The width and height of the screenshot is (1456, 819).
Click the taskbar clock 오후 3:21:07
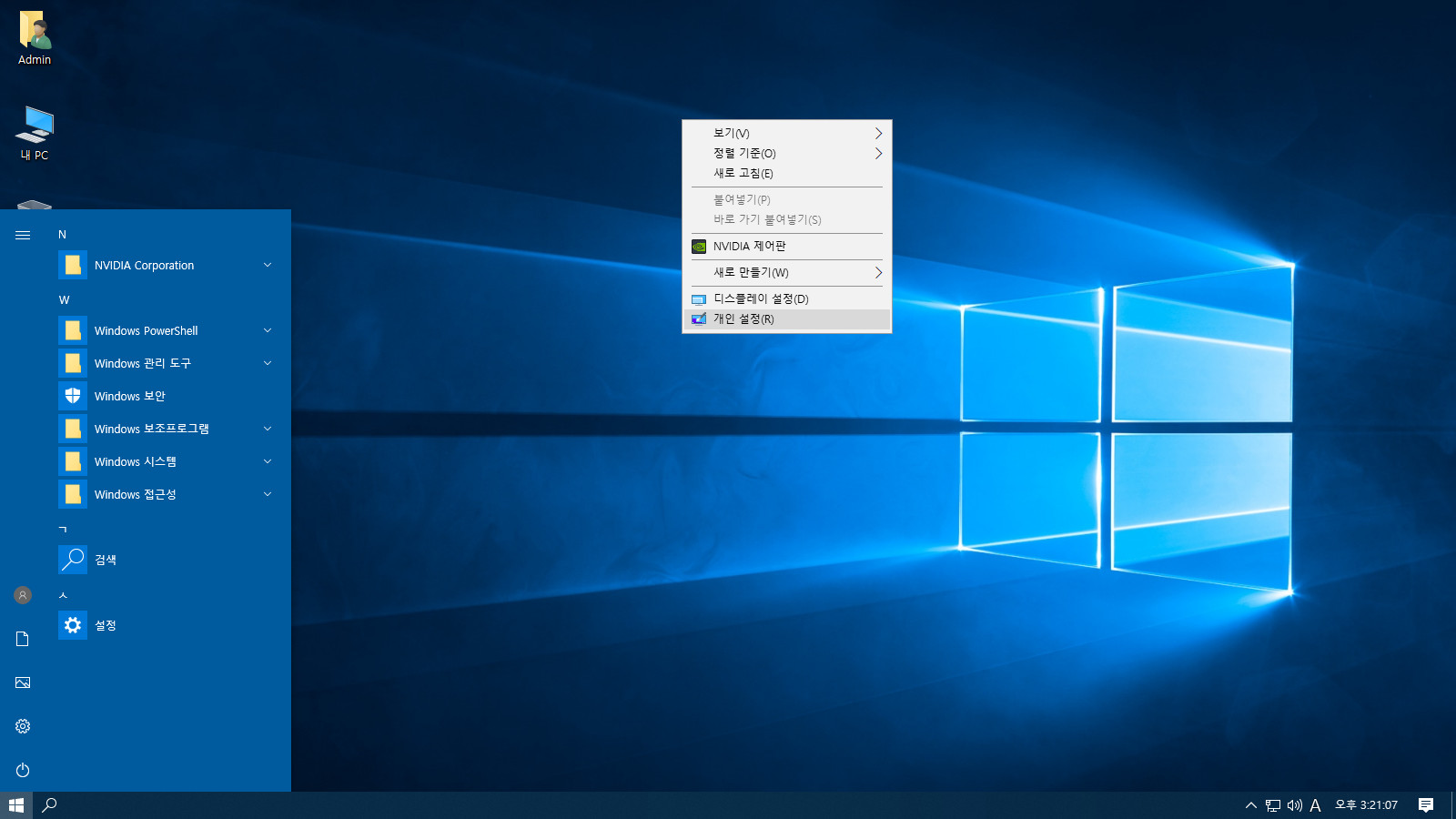pyautogui.click(x=1366, y=805)
